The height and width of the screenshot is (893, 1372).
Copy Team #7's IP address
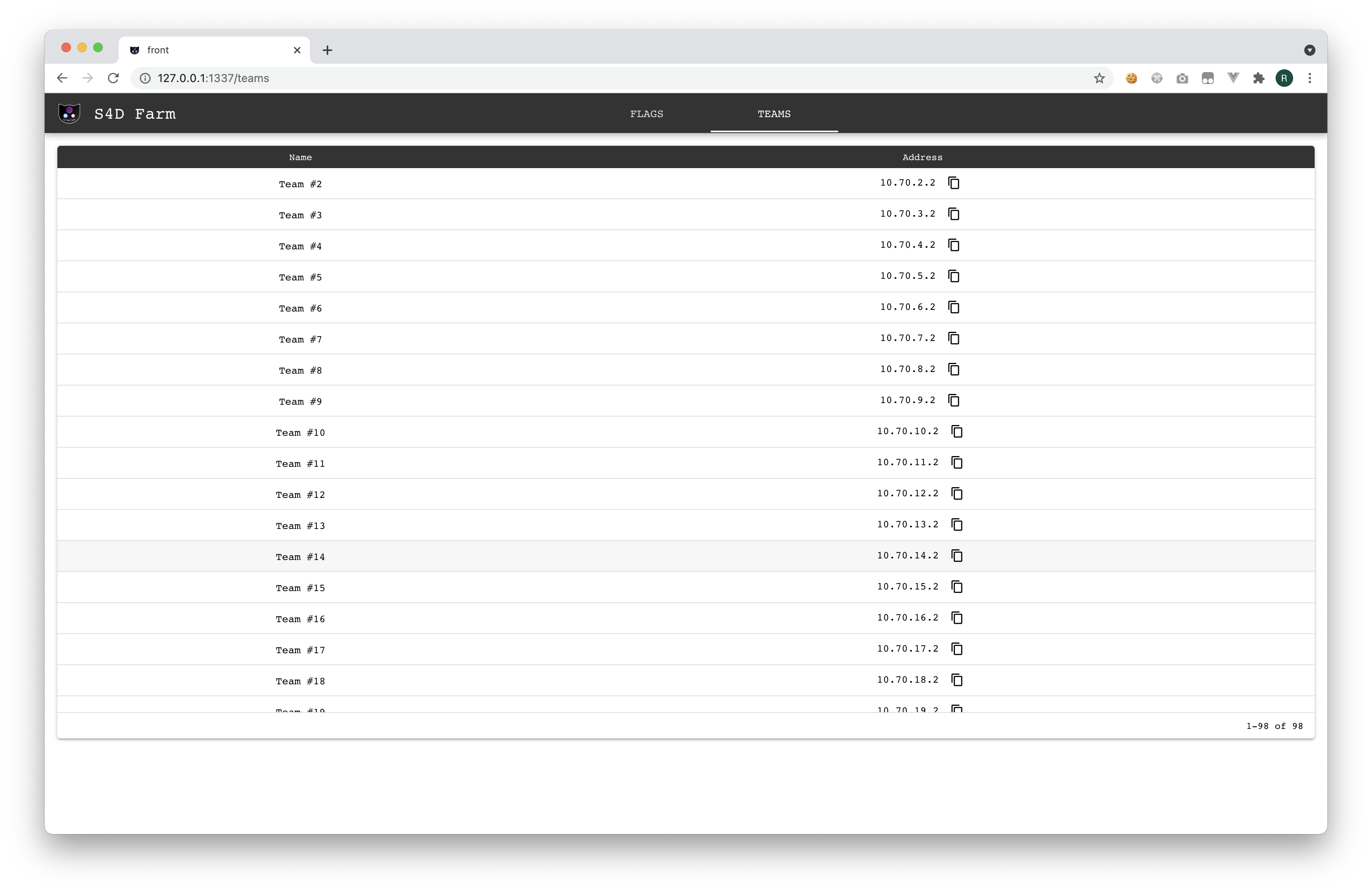click(953, 339)
